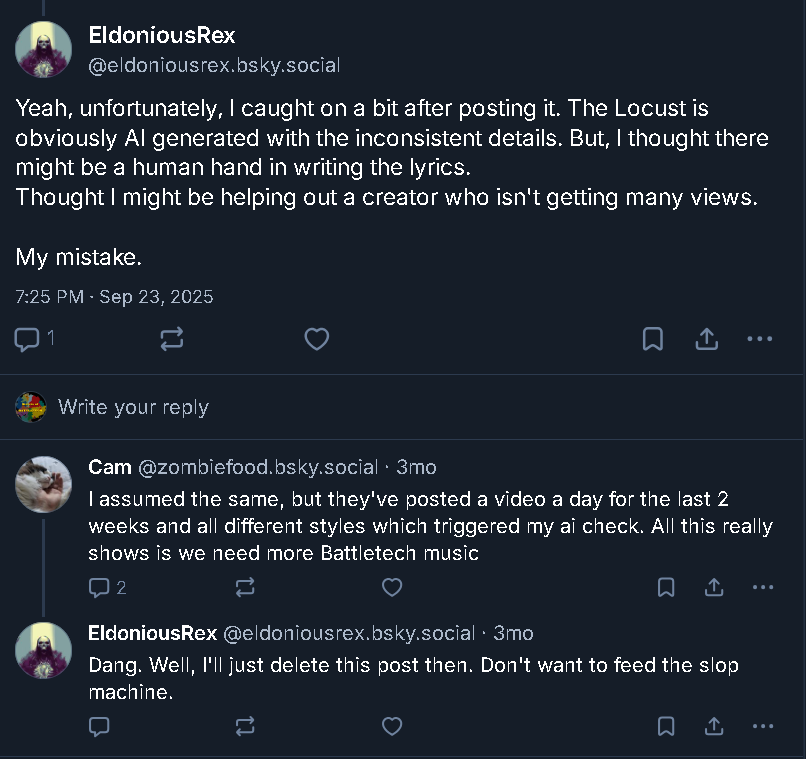Screen dimensions: 806x759
Task: Repost Cam's reply
Action: (245, 587)
